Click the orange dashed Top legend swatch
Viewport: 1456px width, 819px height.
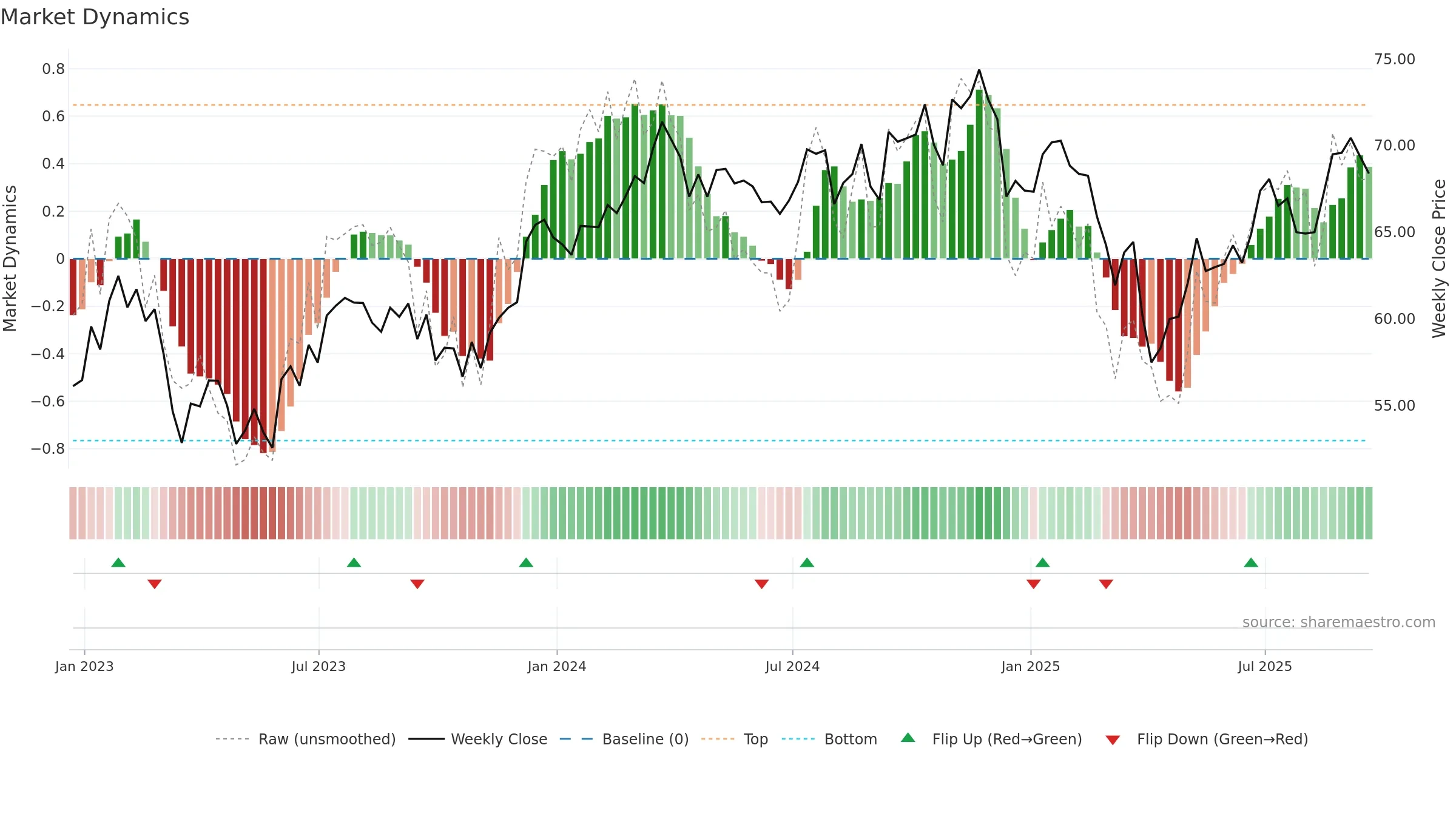coord(718,739)
